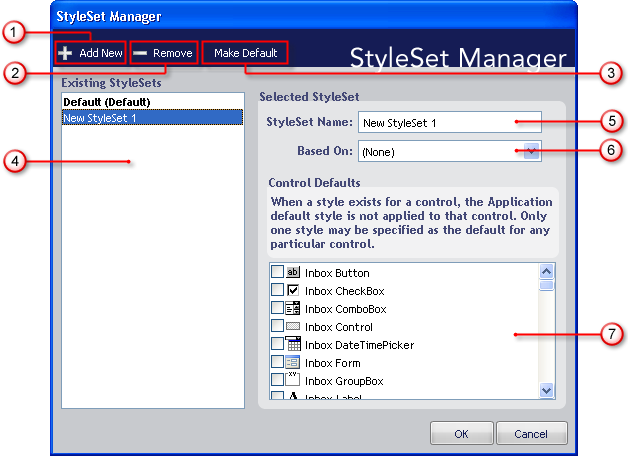The height and width of the screenshot is (456, 628).
Task: Click the Inbox Form icon
Action: pyautogui.click(x=293, y=362)
